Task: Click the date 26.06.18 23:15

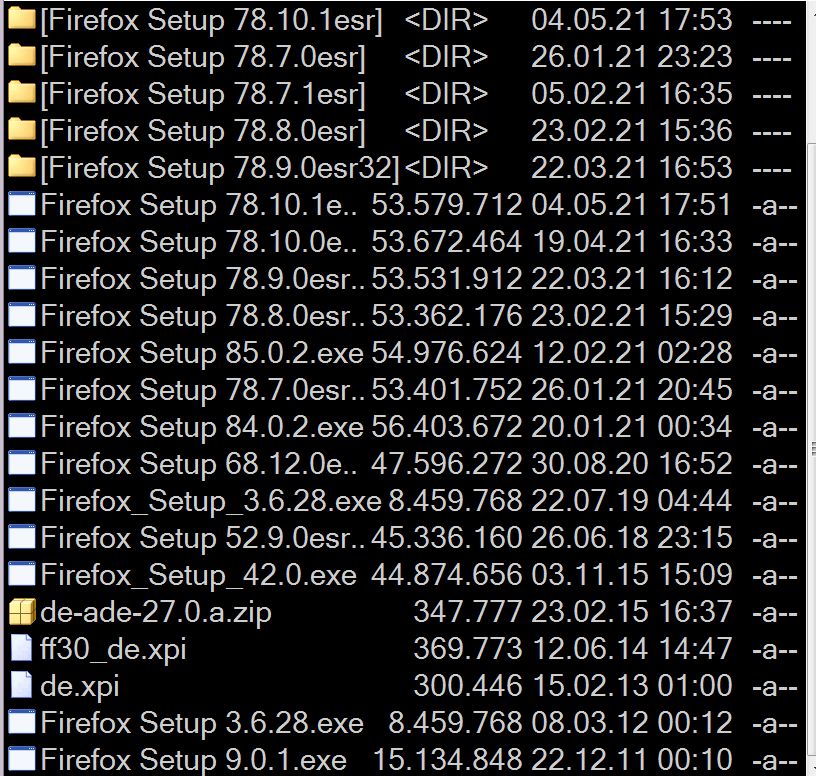Action: point(632,537)
